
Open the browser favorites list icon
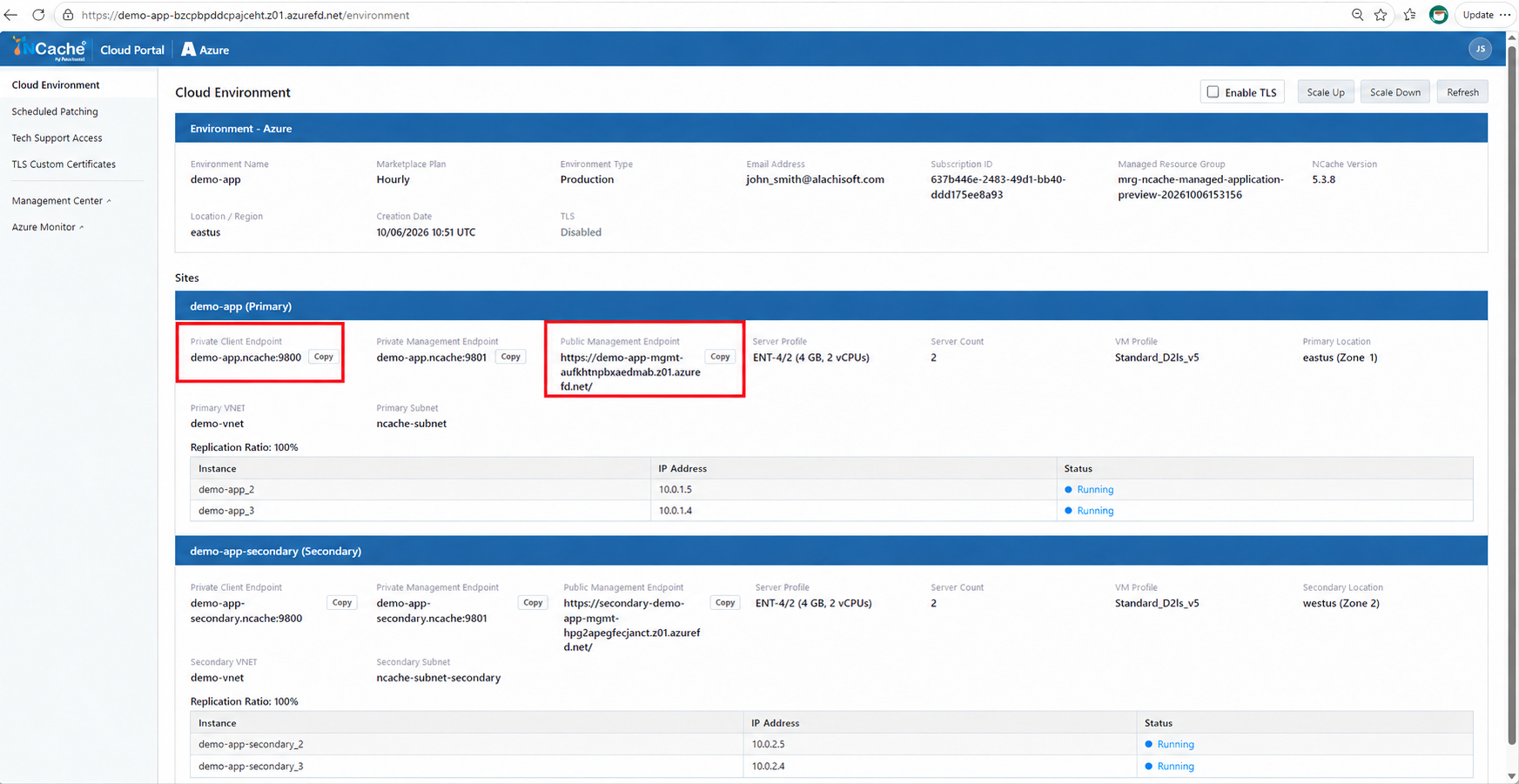pos(1409,15)
